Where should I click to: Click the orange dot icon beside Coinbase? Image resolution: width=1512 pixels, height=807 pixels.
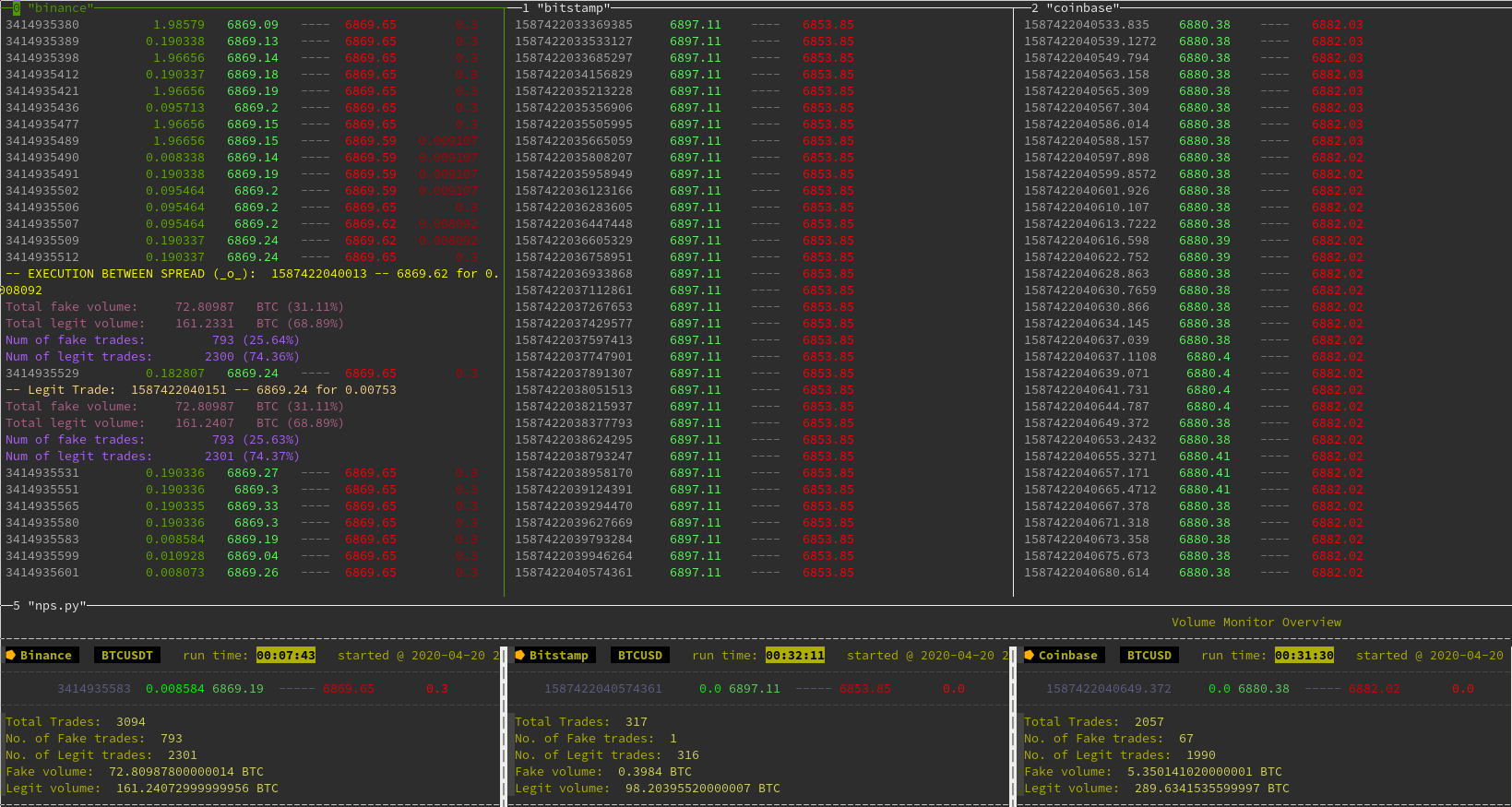(x=1030, y=656)
